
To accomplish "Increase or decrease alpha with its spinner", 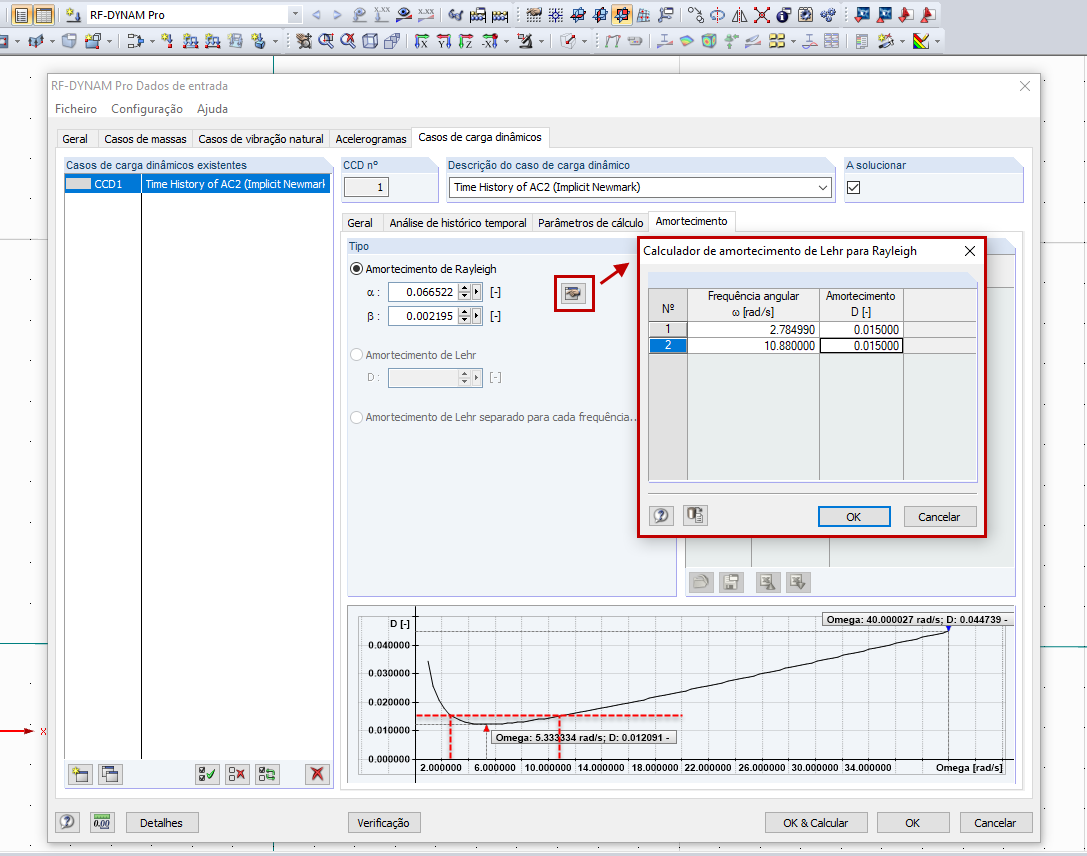I will [x=464, y=292].
